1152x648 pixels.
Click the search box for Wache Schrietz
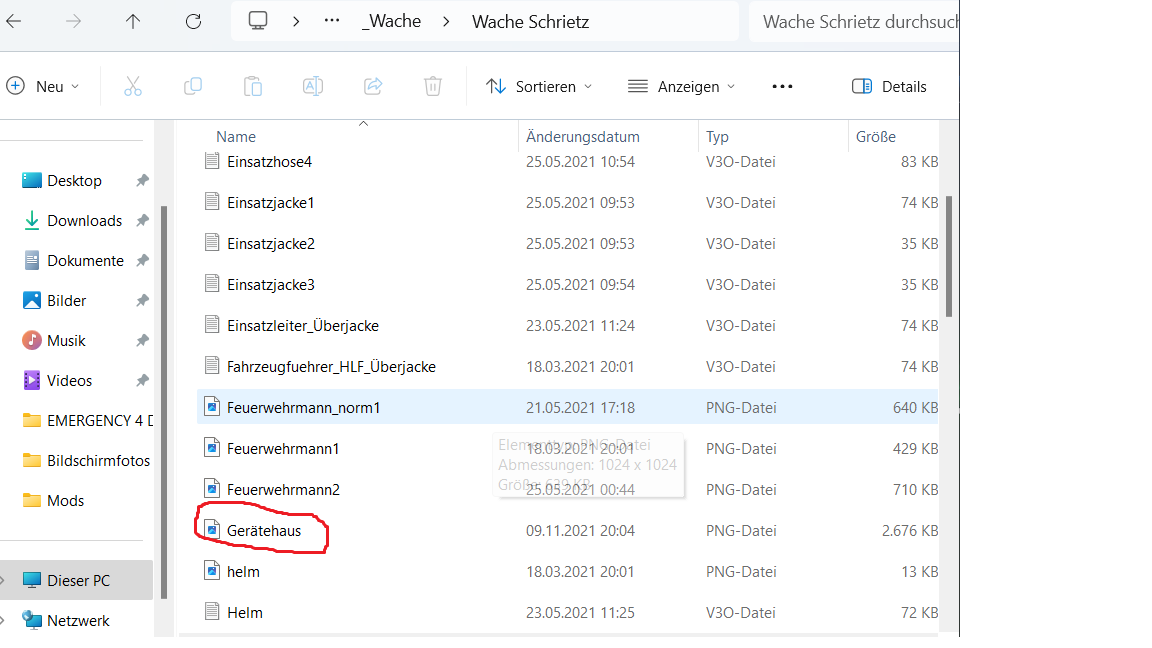pyautogui.click(x=855, y=21)
